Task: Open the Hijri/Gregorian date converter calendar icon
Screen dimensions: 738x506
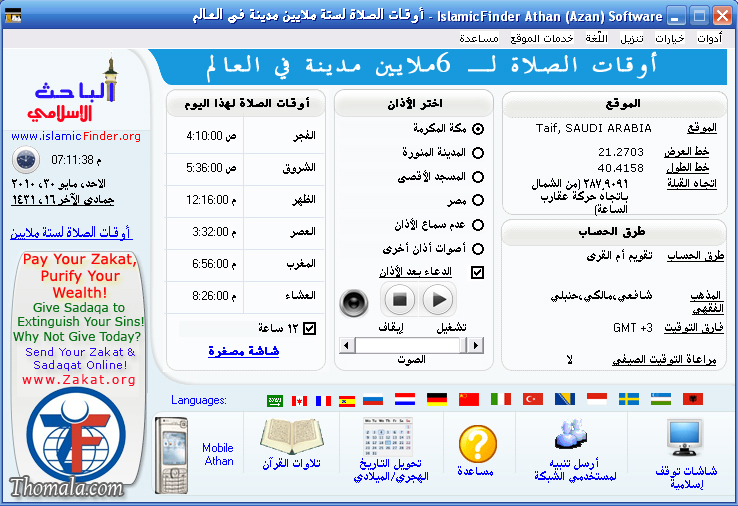Action: [388, 436]
